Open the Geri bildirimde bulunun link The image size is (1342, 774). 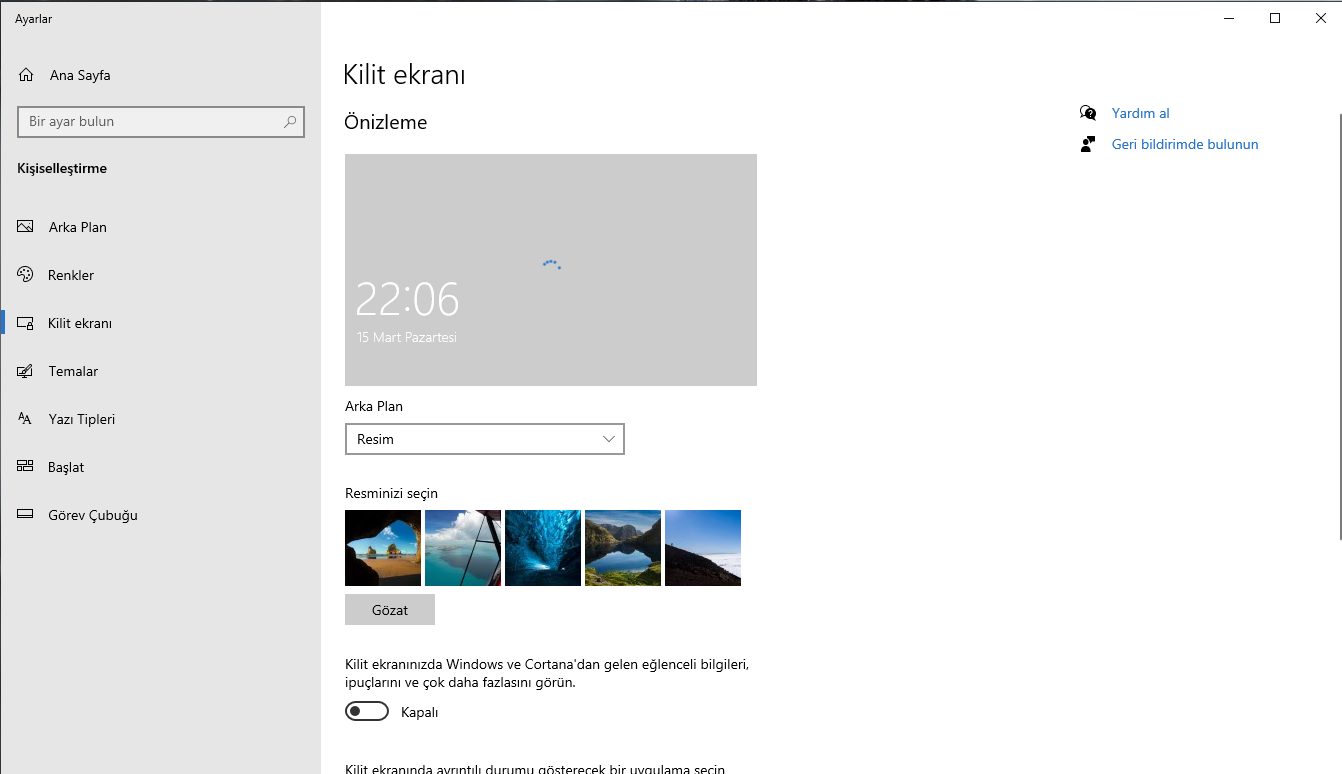point(1185,144)
